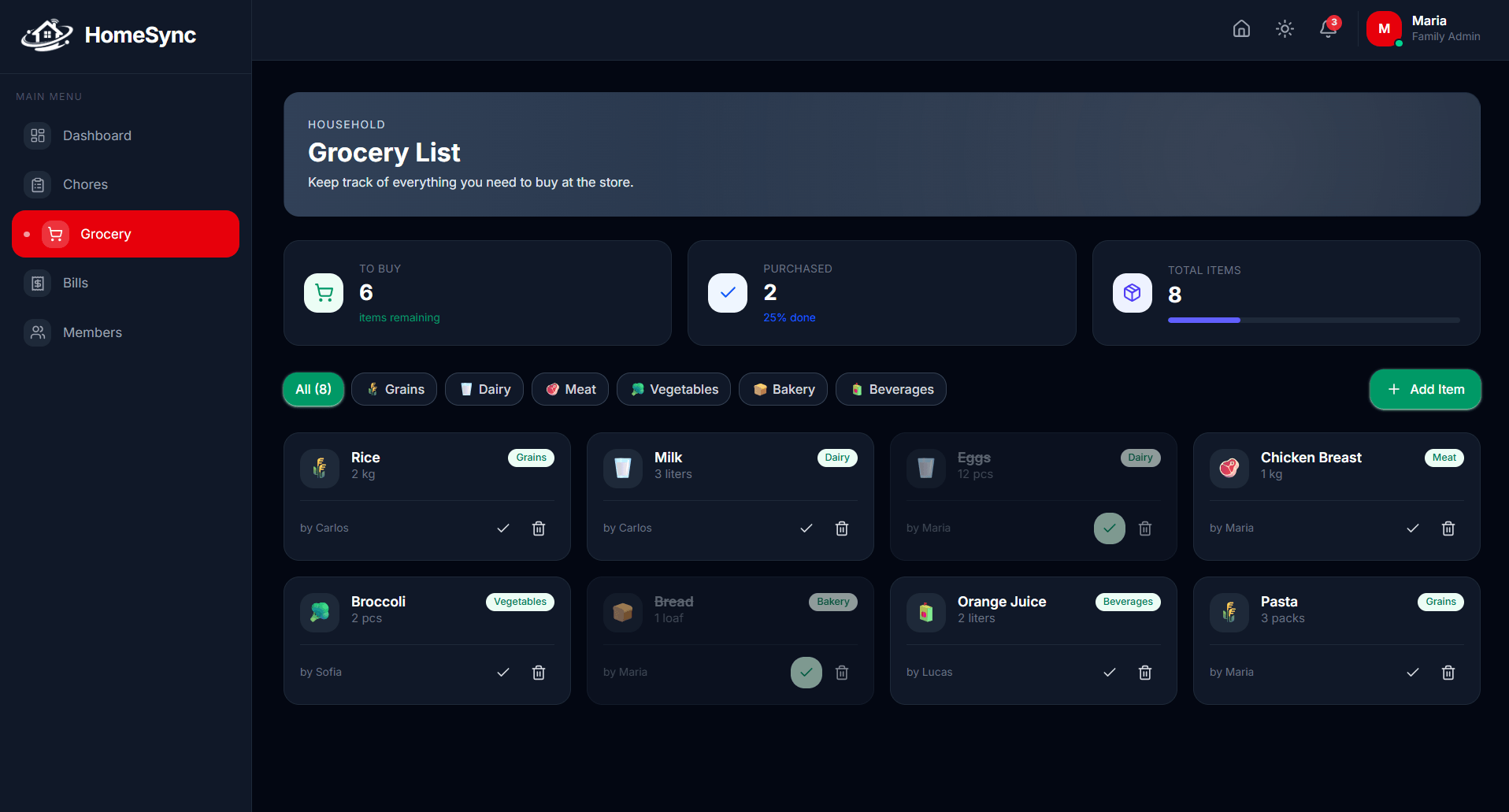Toggle light mode with the sun icon
1509x812 pixels.
pyautogui.click(x=1285, y=28)
